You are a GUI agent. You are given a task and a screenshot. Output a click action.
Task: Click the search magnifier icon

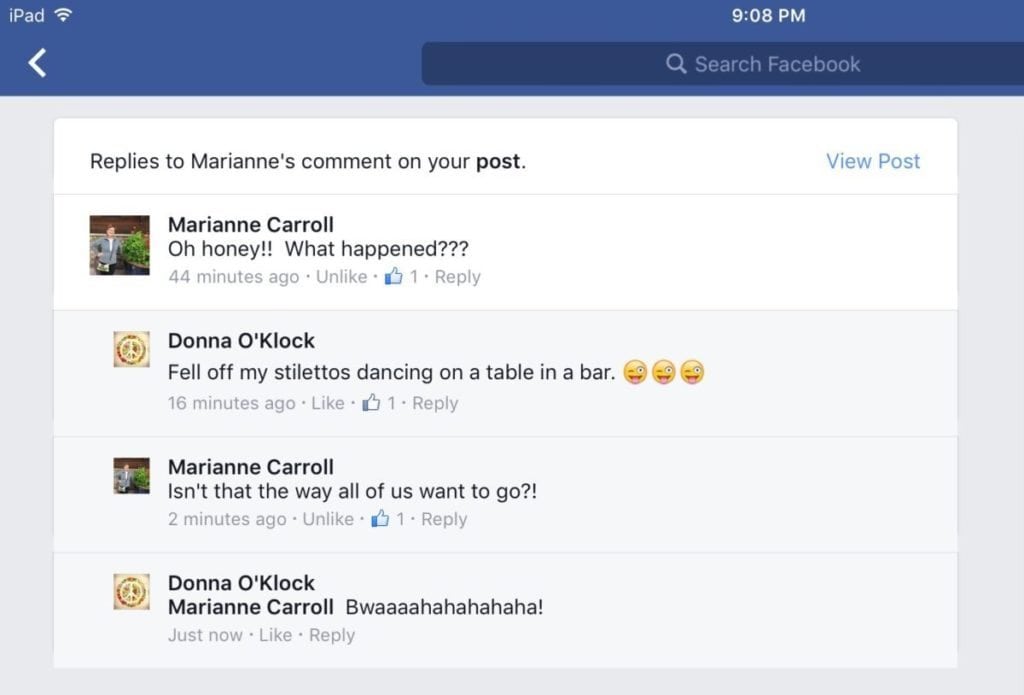click(676, 64)
